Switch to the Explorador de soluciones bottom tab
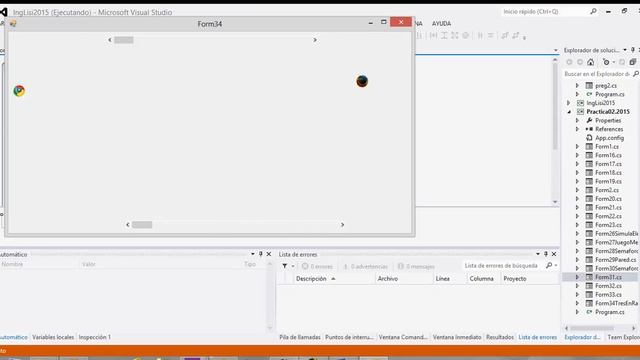The height and width of the screenshot is (360, 640). (582, 337)
